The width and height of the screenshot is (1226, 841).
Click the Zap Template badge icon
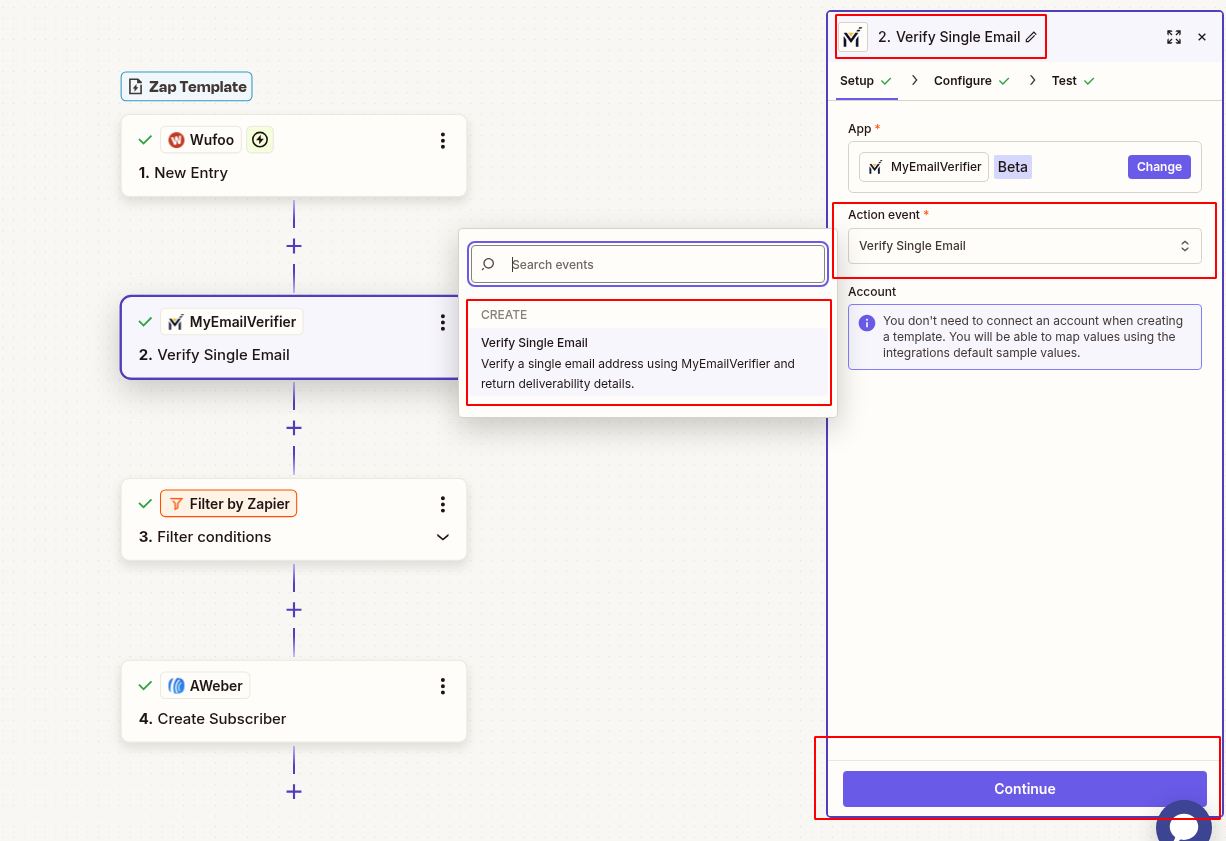pyautogui.click(x=134, y=86)
